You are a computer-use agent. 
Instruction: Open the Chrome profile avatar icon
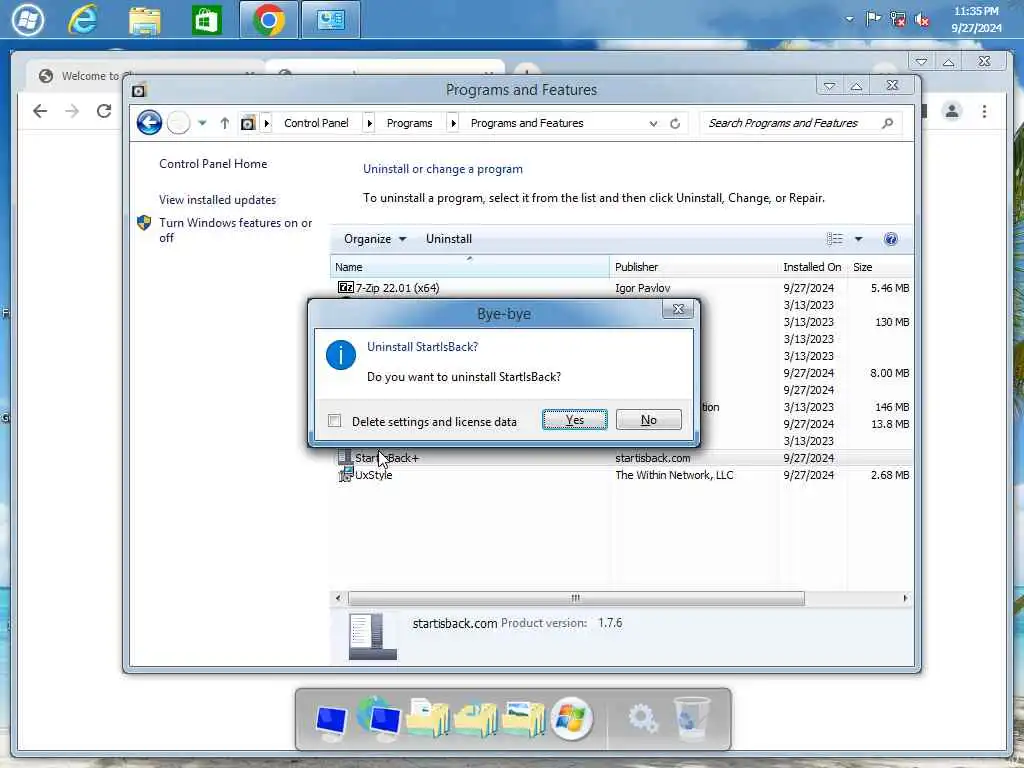(x=952, y=111)
